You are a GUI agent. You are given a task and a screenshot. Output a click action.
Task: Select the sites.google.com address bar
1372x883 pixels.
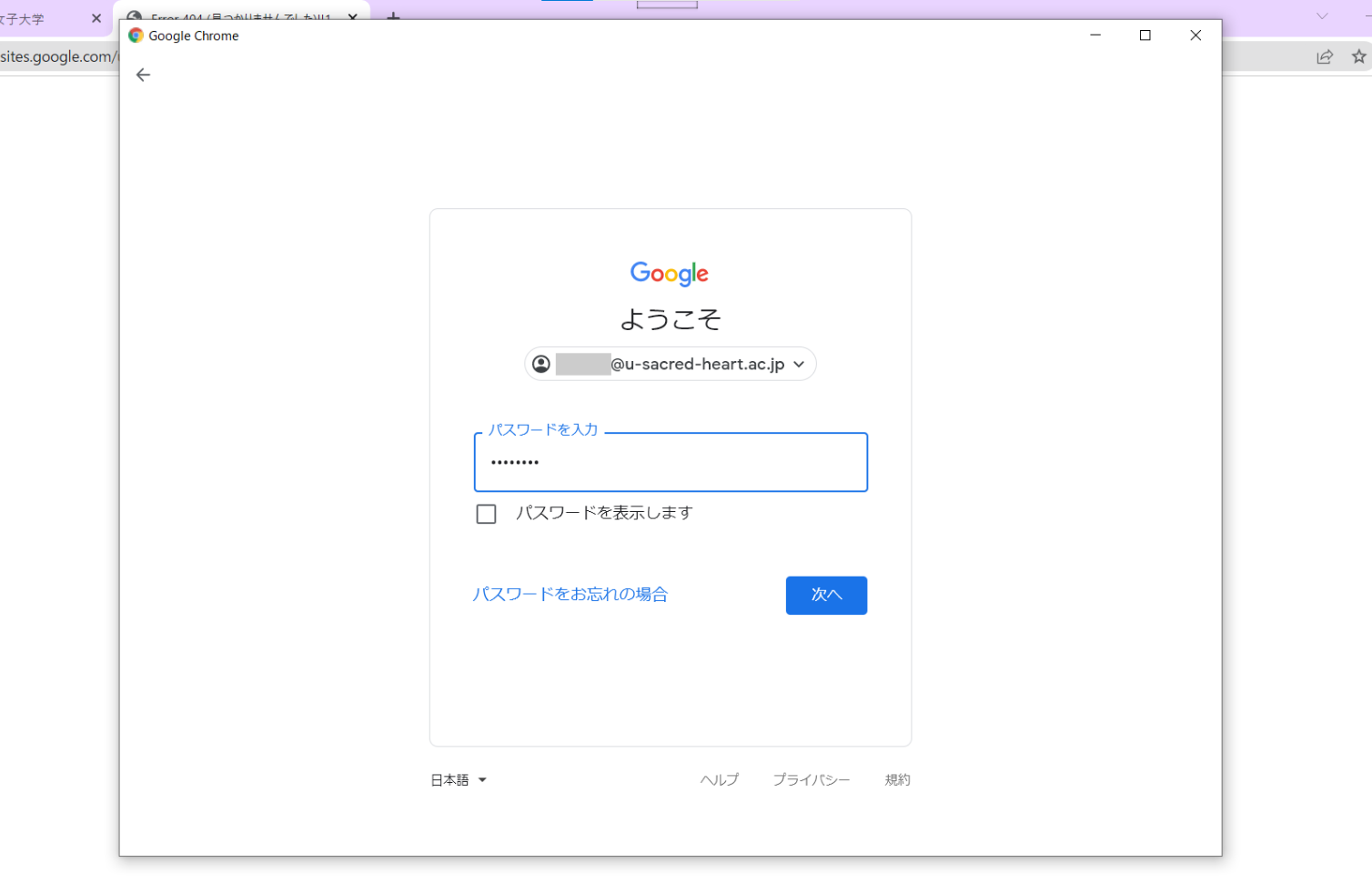tap(59, 56)
